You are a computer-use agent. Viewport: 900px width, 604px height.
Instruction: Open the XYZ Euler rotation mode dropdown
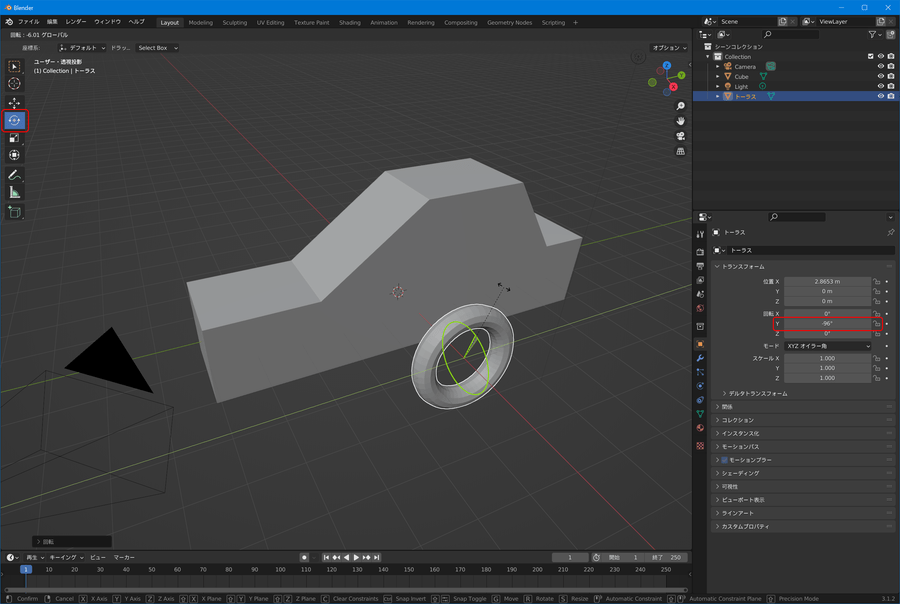(827, 346)
